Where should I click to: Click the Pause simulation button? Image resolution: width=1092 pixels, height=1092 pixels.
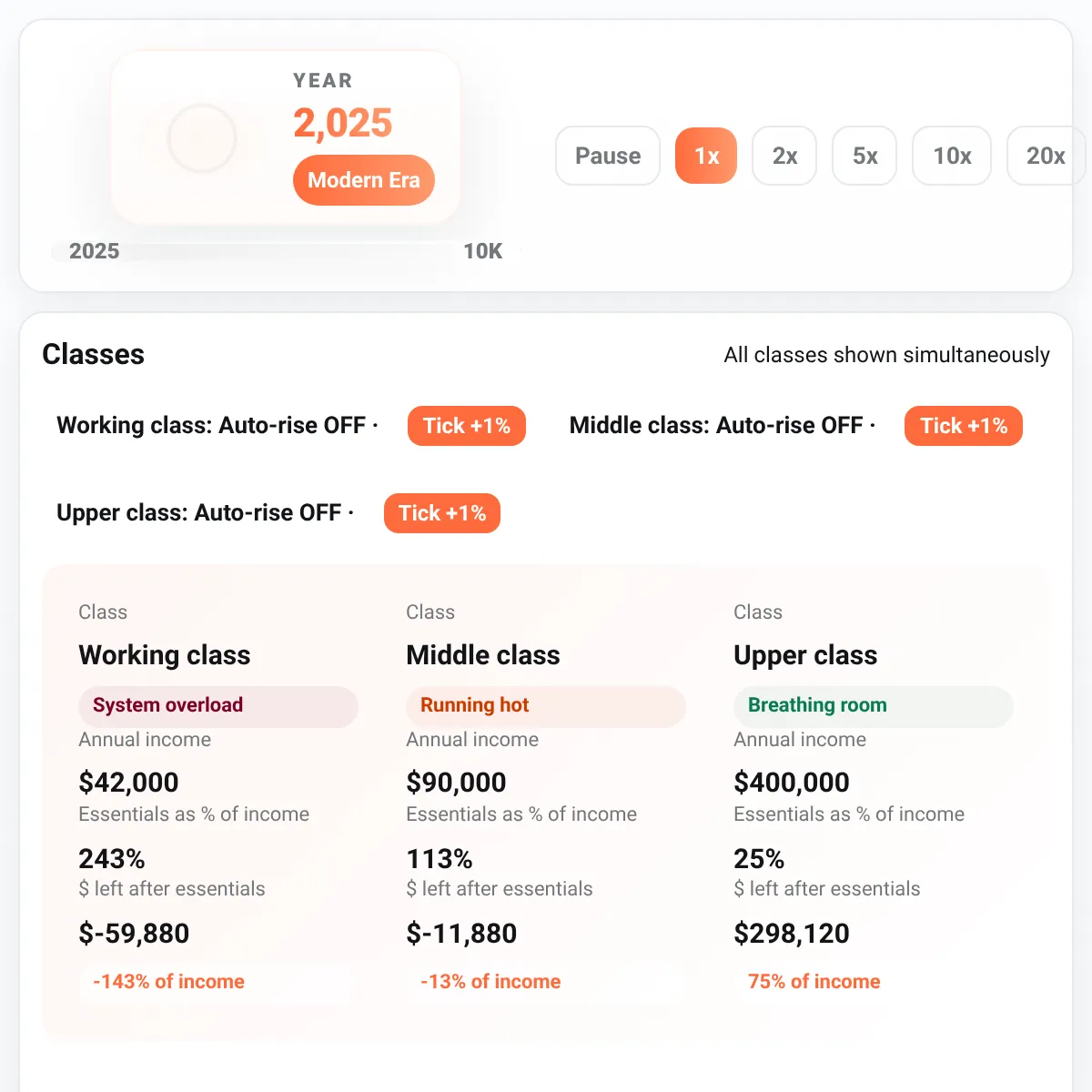608,156
